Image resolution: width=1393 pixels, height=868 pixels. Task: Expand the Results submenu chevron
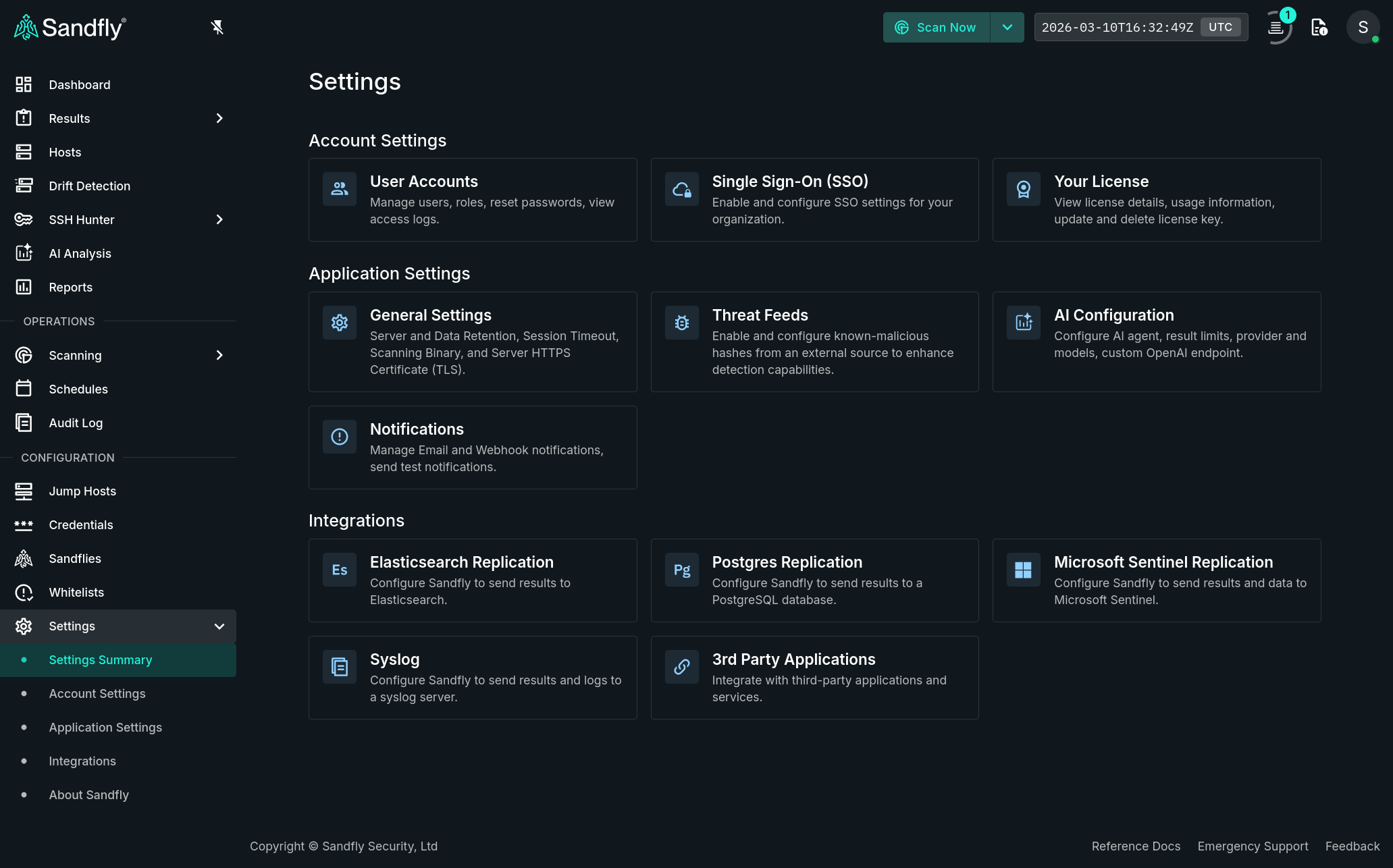coord(219,119)
